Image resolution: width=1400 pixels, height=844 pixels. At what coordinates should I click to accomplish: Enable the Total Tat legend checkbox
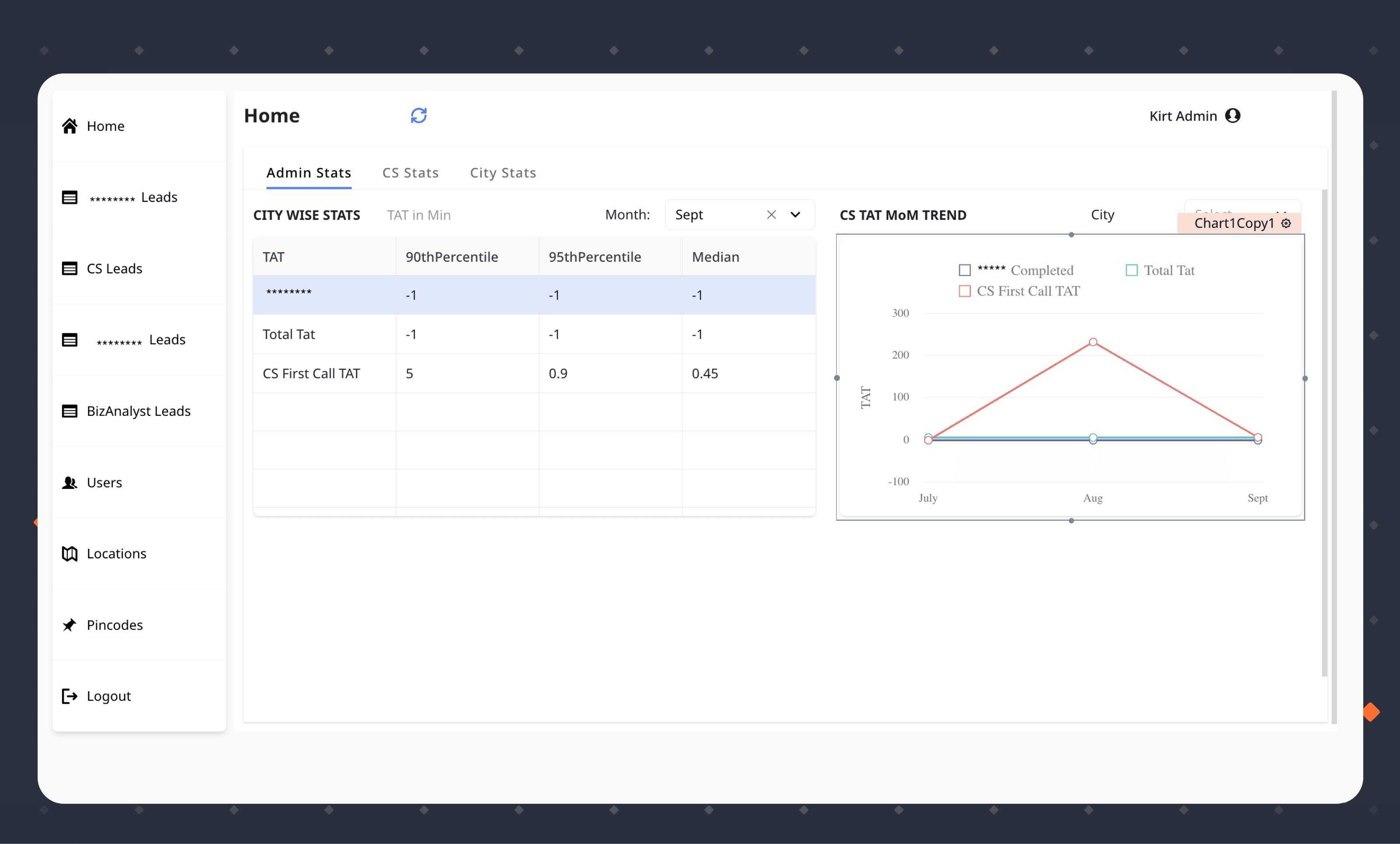1131,270
